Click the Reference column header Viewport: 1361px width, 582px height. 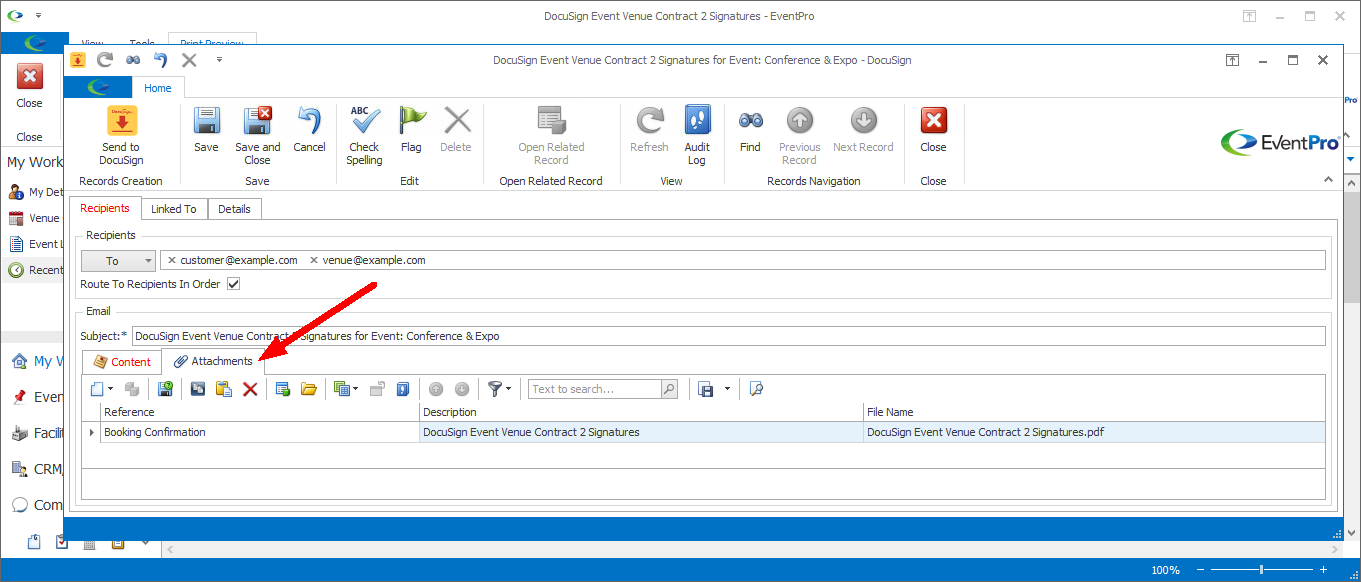pyautogui.click(x=260, y=412)
